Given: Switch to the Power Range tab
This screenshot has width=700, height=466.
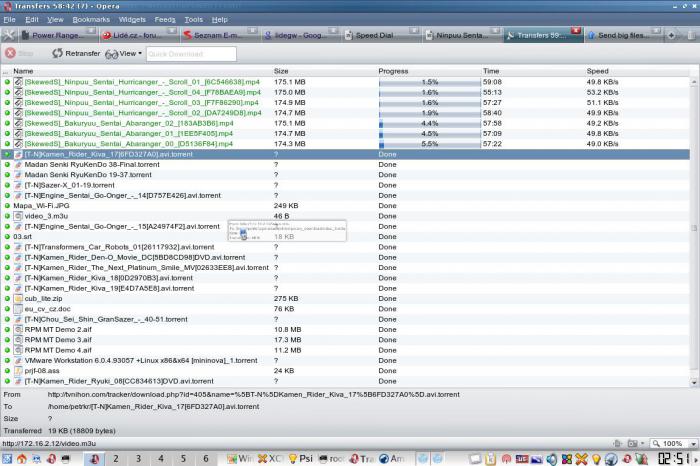Looking at the screenshot, I should tap(58, 35).
